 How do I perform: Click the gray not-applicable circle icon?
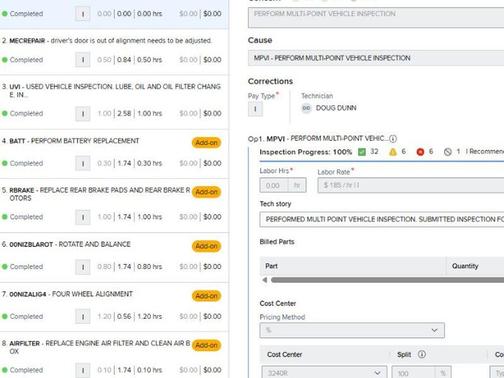coord(448,152)
